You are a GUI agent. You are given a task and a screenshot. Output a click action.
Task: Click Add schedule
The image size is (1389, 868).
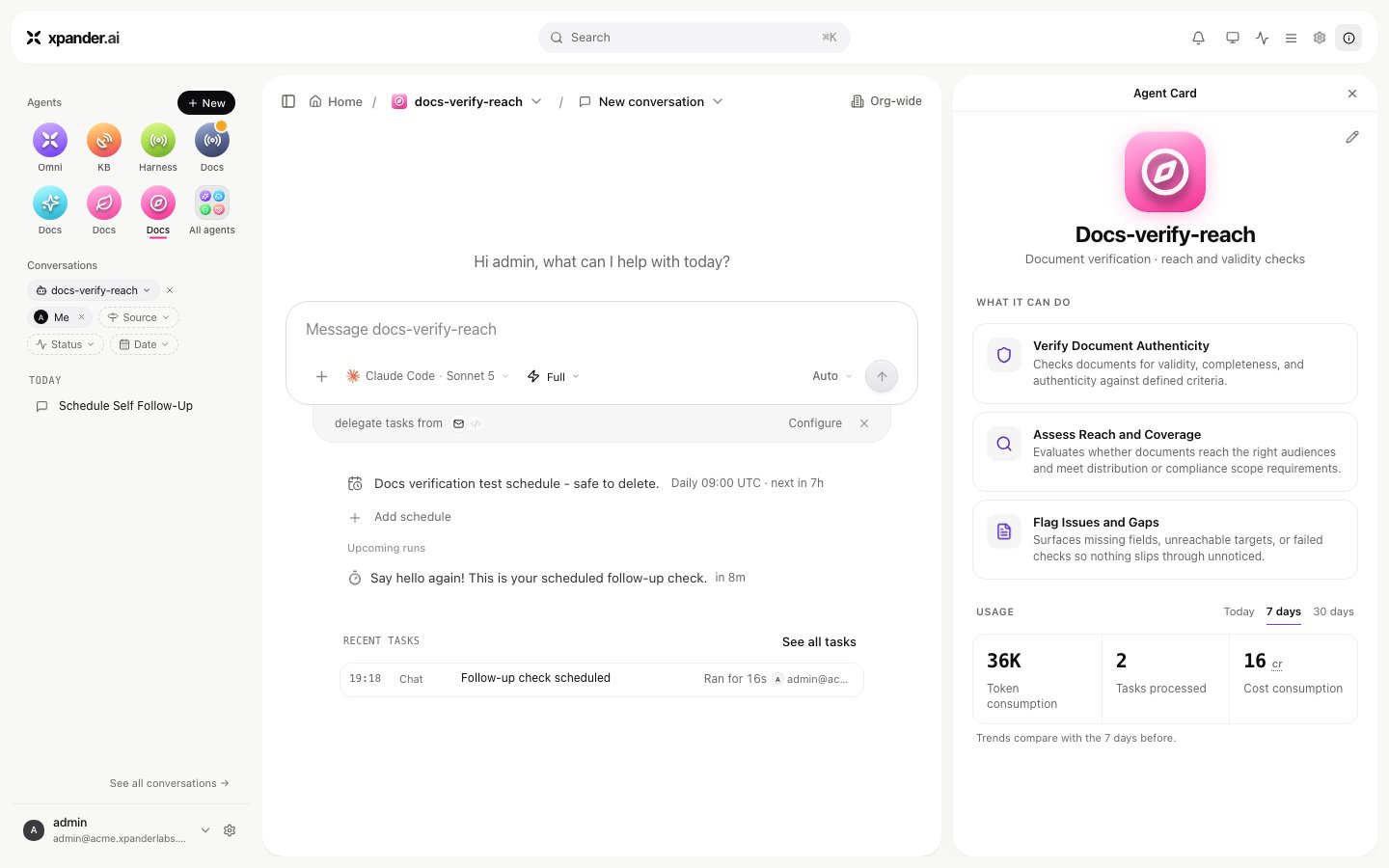(400, 517)
